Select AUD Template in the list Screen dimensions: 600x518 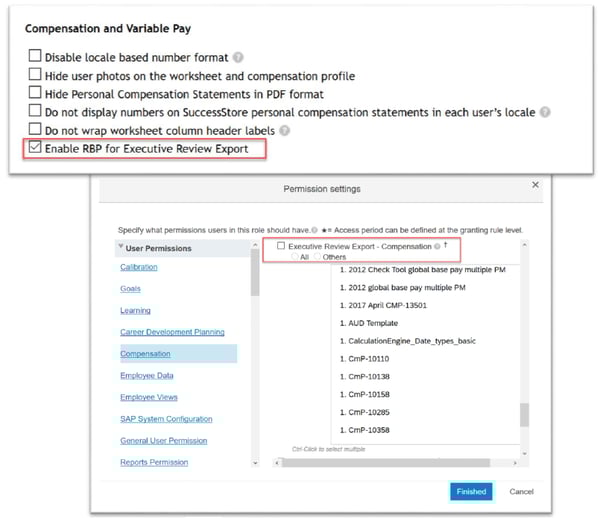(369, 323)
